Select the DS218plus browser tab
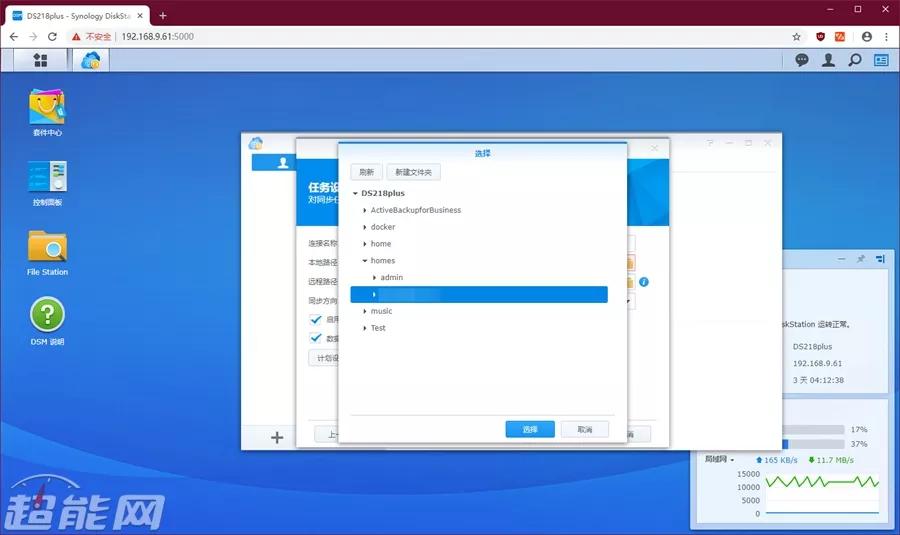The height and width of the screenshot is (535, 900). tap(77, 16)
